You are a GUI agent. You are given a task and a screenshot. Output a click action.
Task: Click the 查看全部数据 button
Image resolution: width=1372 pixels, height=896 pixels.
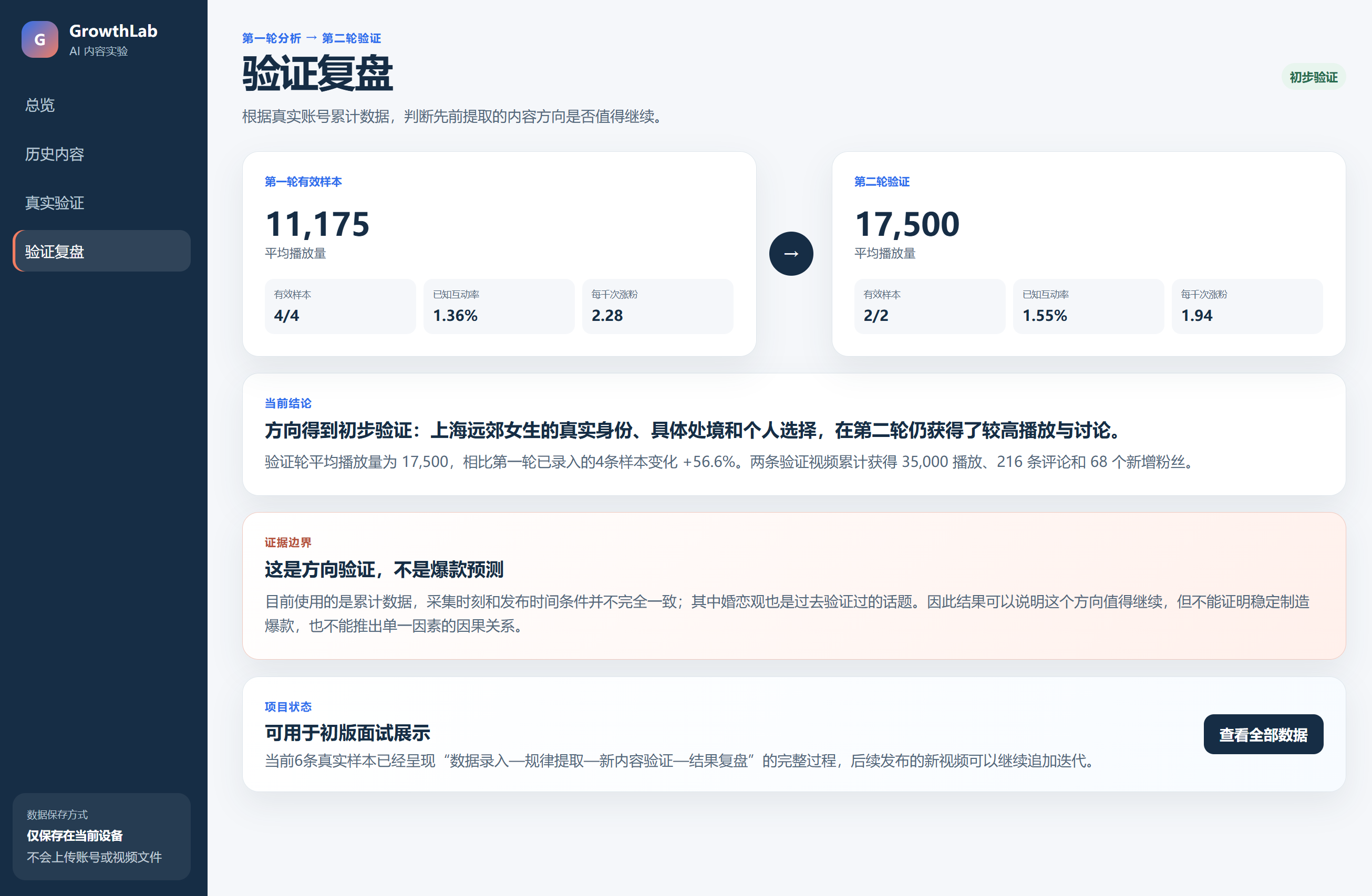[x=1263, y=734]
